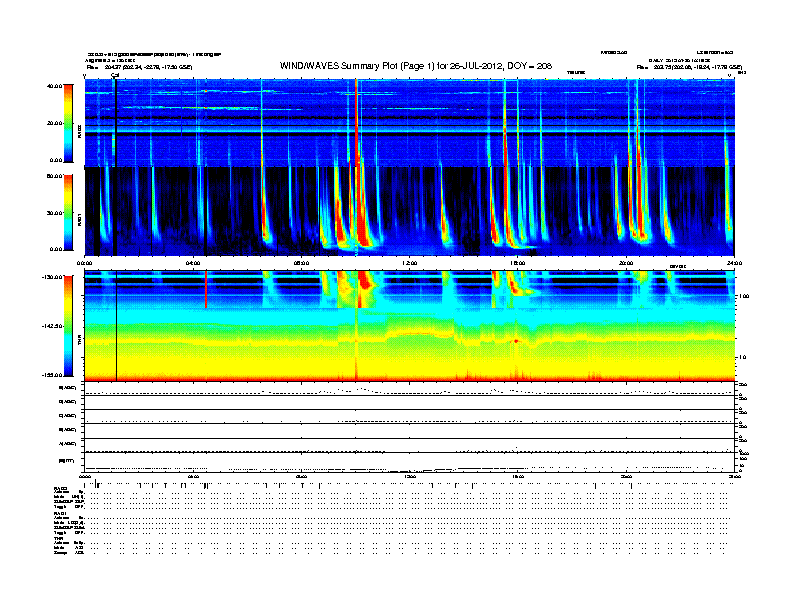Click the vertical RAD2 axis label

(x=79, y=132)
